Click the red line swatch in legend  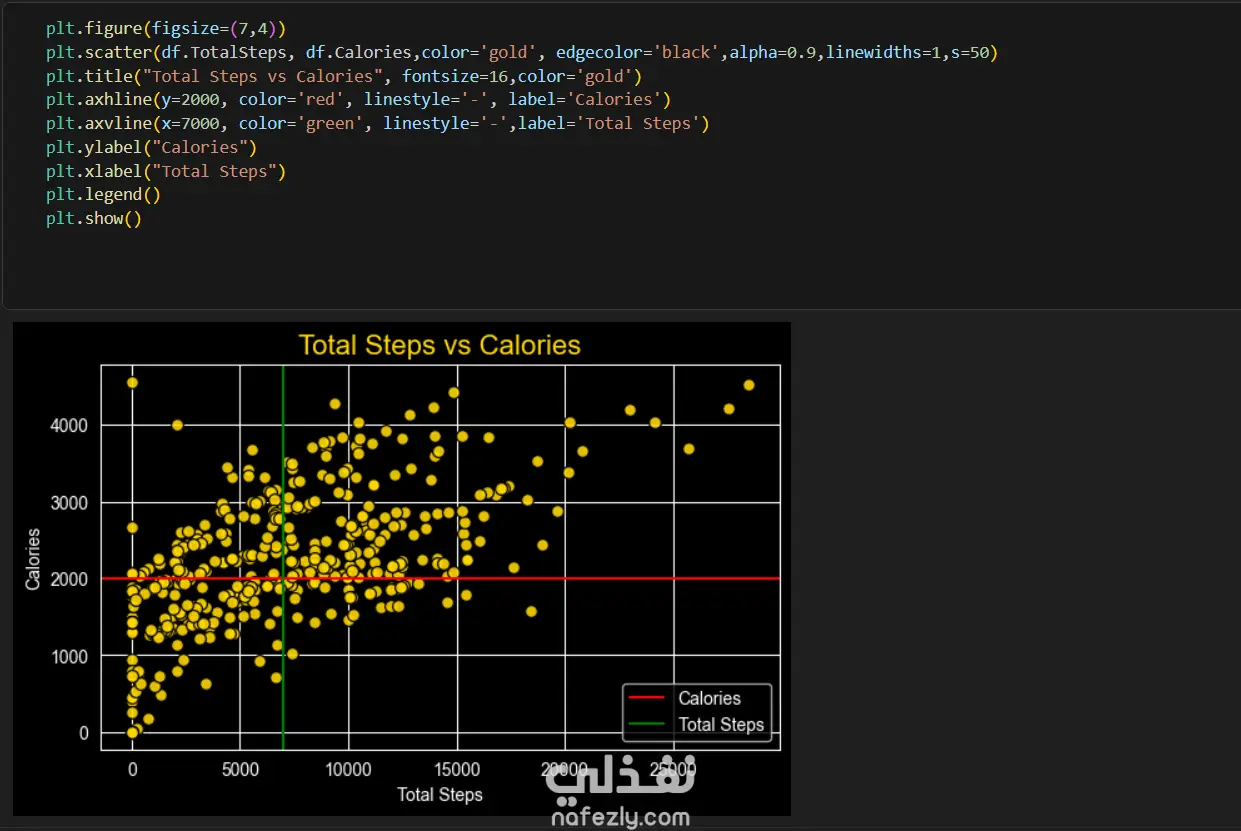click(x=646, y=699)
